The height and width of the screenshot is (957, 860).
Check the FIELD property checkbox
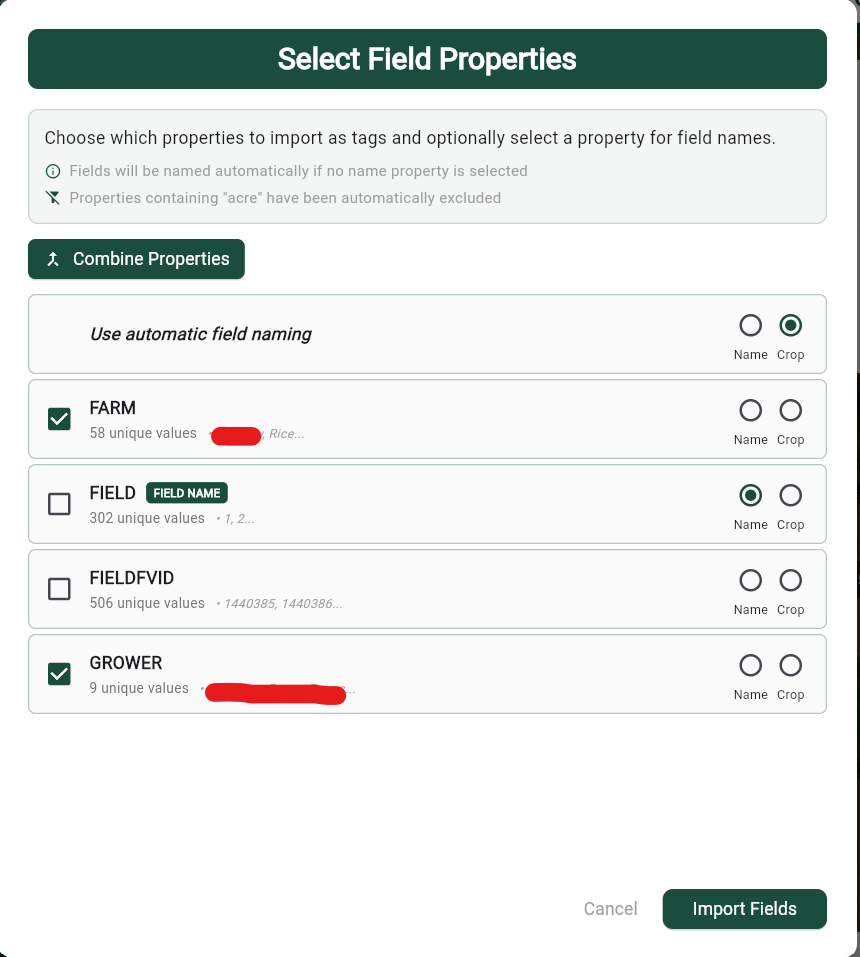pyautogui.click(x=59, y=504)
